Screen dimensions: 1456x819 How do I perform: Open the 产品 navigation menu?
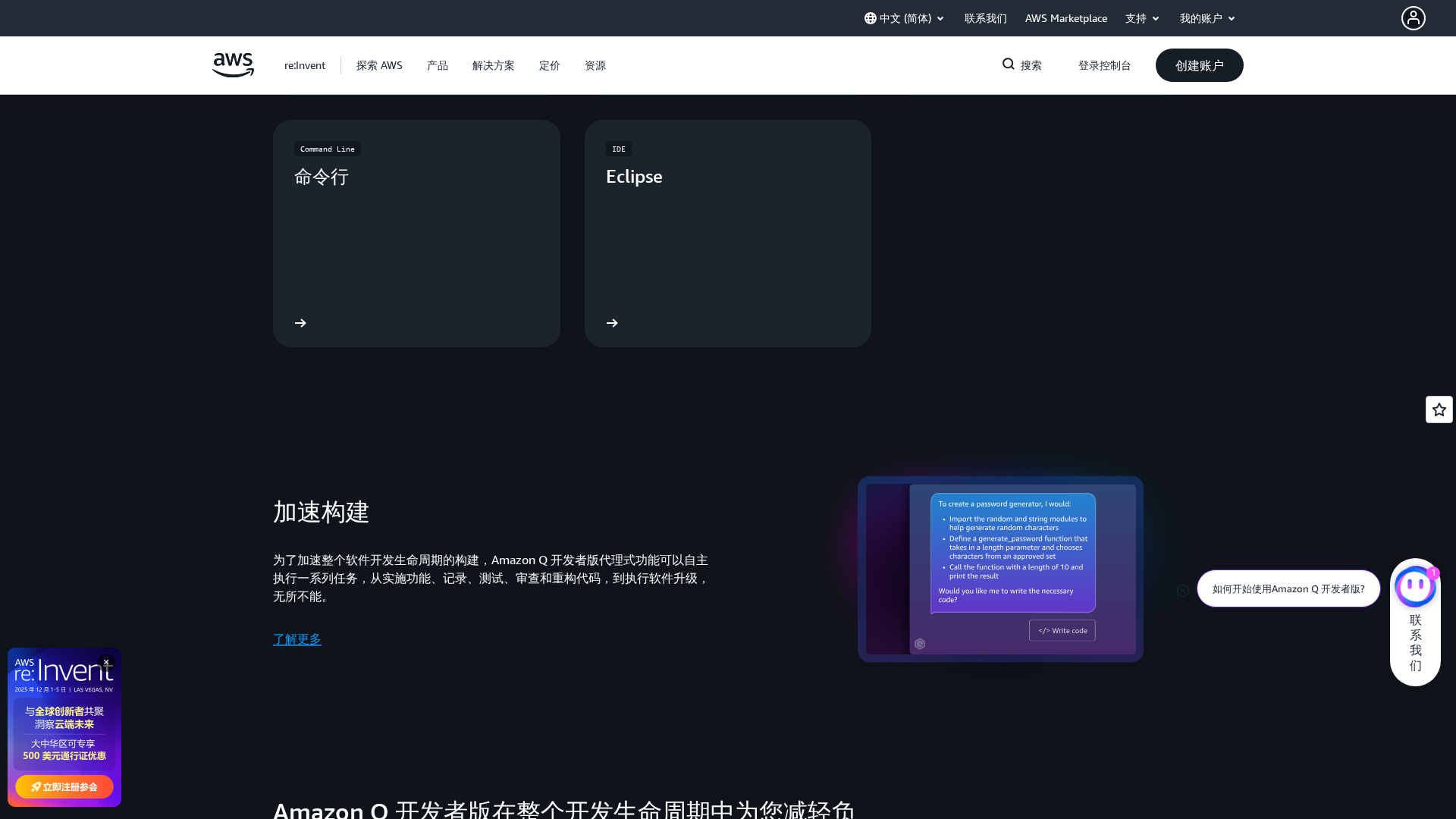point(438,65)
